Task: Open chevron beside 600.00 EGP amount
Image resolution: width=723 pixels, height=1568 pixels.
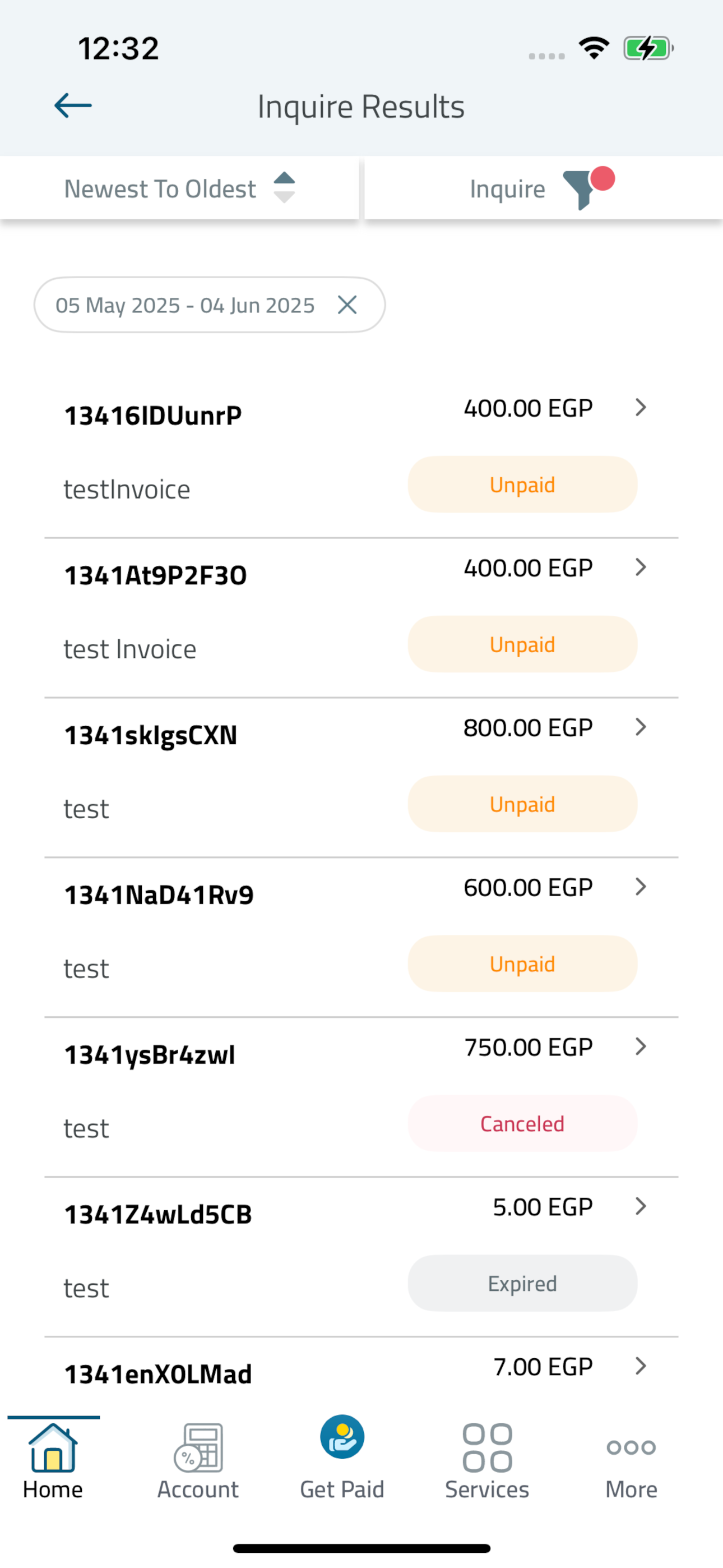Action: coord(640,887)
